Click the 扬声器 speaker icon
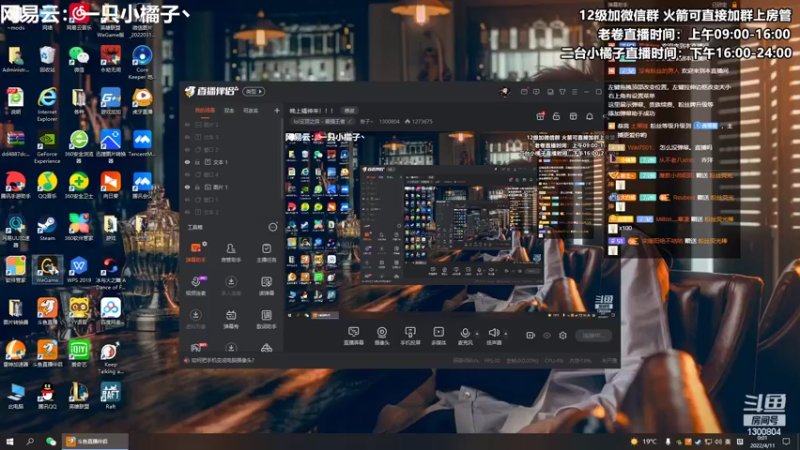800x450 pixels. pyautogui.click(x=493, y=333)
